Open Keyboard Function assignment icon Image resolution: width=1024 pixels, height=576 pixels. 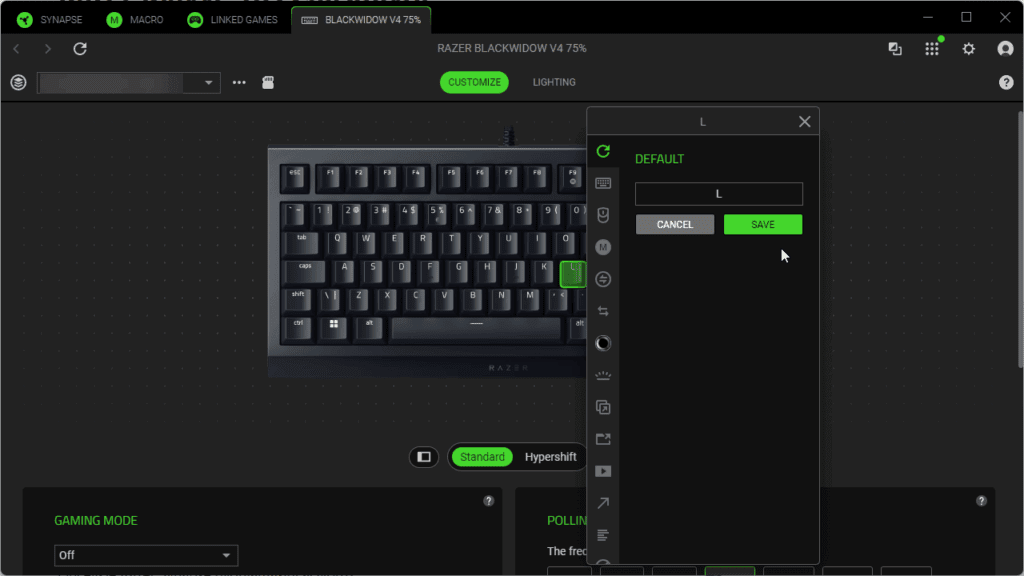click(x=603, y=184)
